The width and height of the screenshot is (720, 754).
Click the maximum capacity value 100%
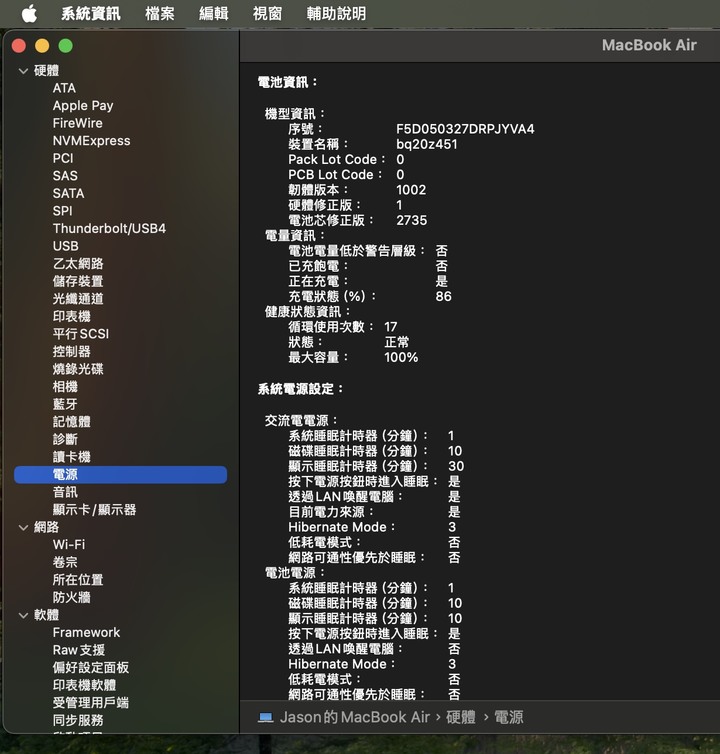[x=401, y=357]
